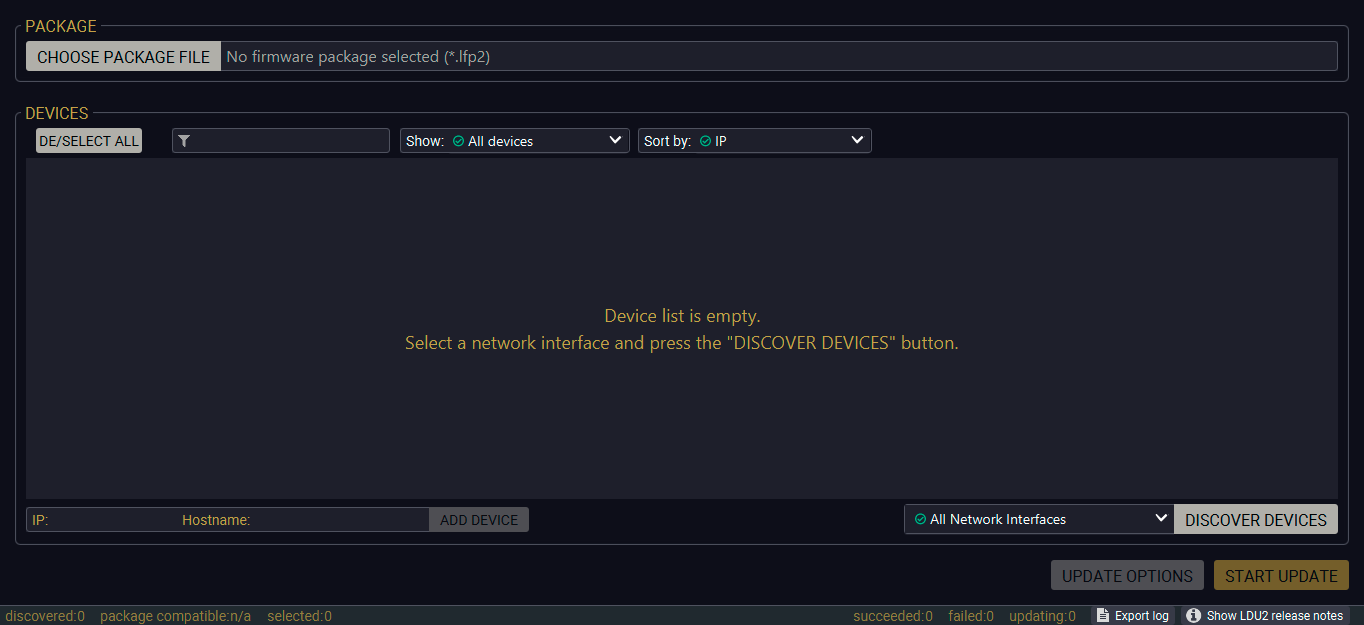Click the 'discovered:0' status text
Viewport: 1364px width, 625px height.
pos(45,616)
